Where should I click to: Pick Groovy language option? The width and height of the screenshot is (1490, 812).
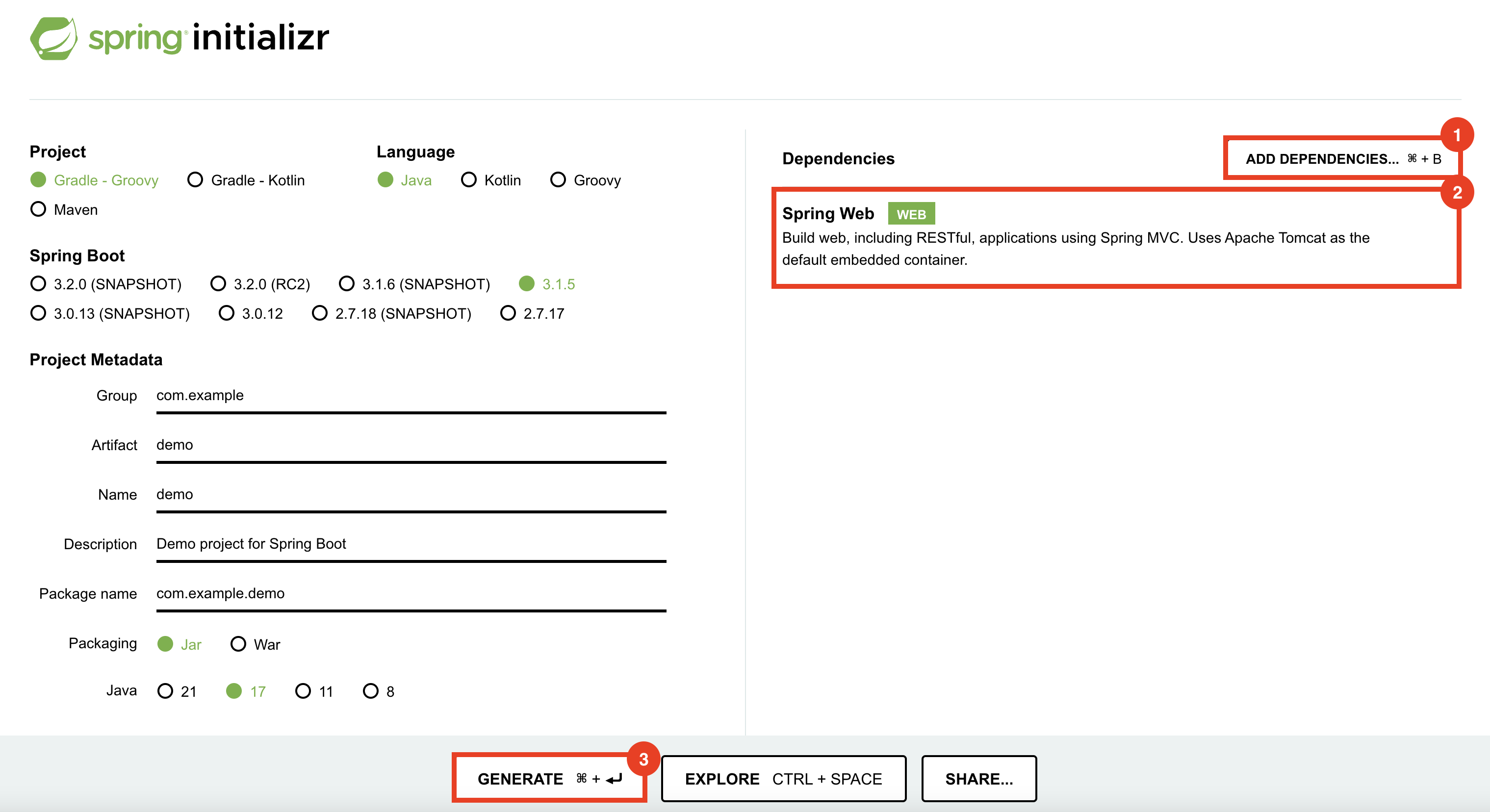(x=558, y=180)
